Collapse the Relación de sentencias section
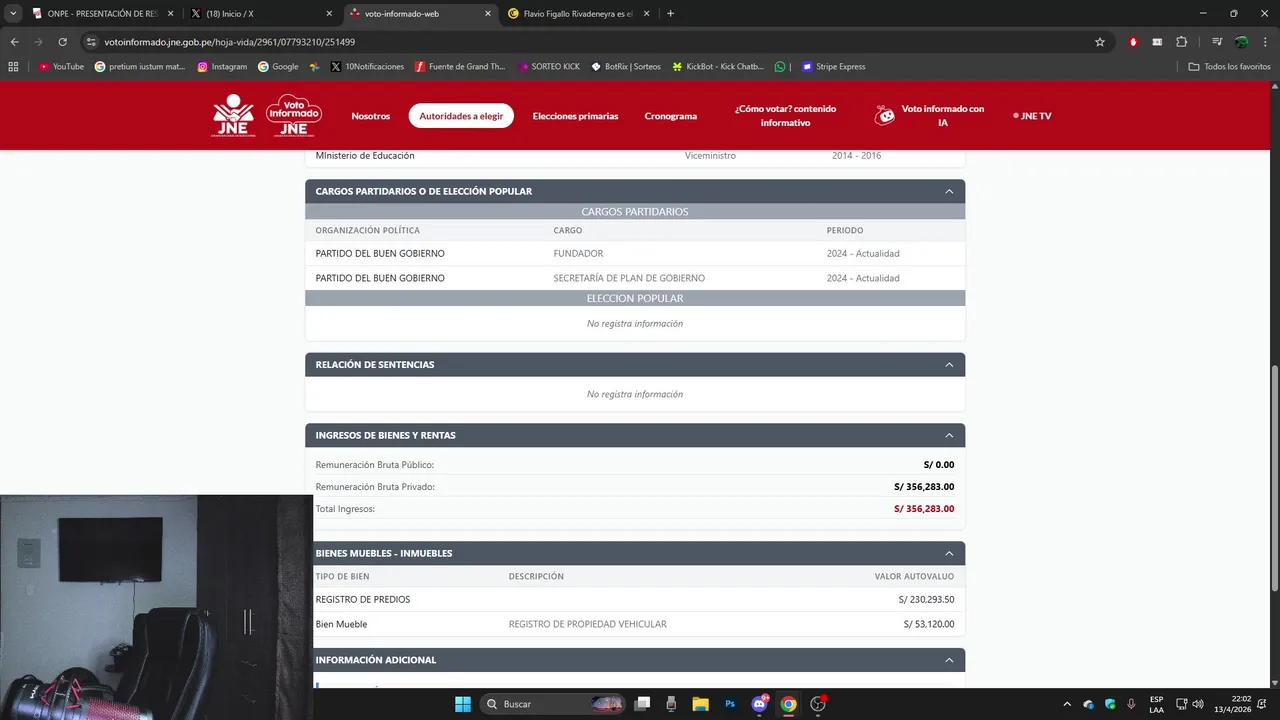This screenshot has width=1280, height=720. tap(949, 364)
